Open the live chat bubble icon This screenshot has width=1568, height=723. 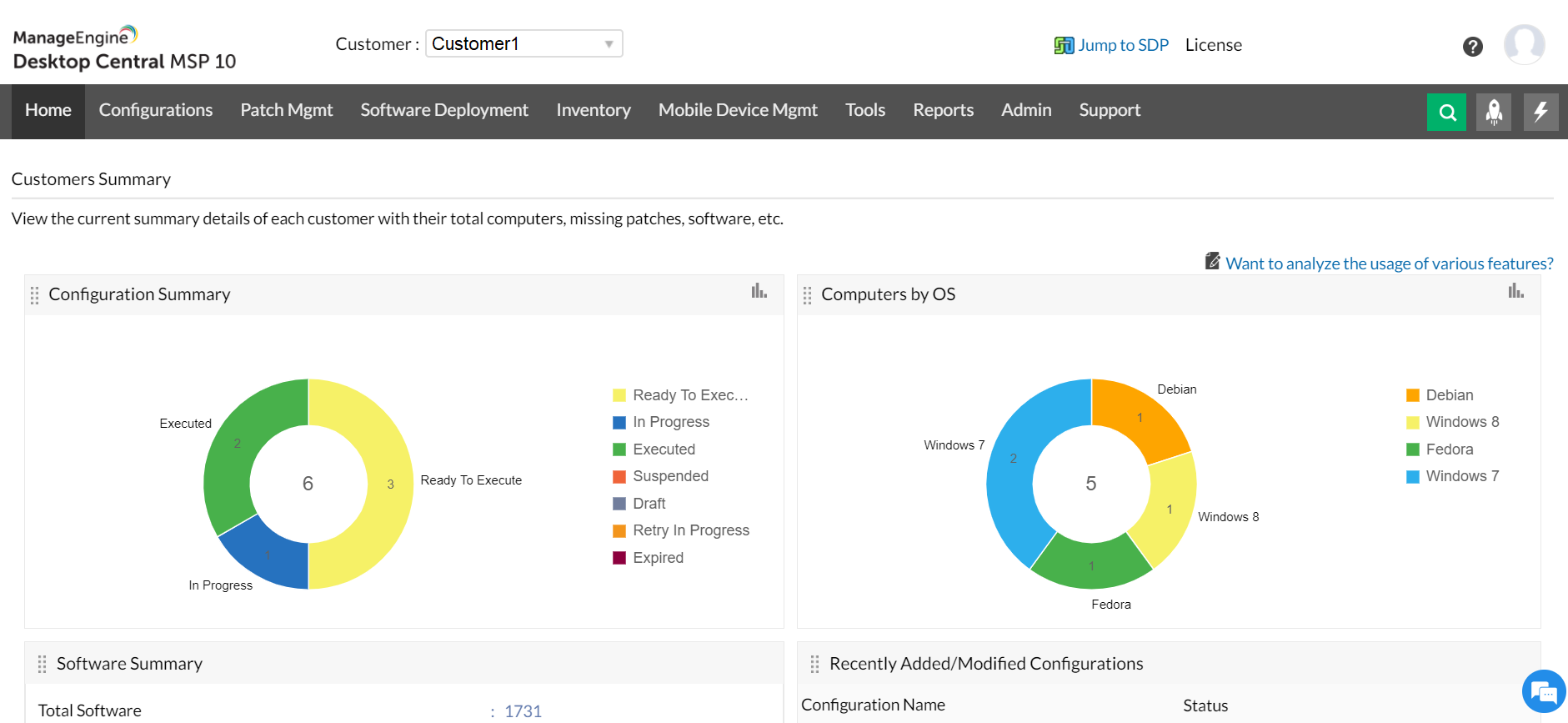[1543, 691]
